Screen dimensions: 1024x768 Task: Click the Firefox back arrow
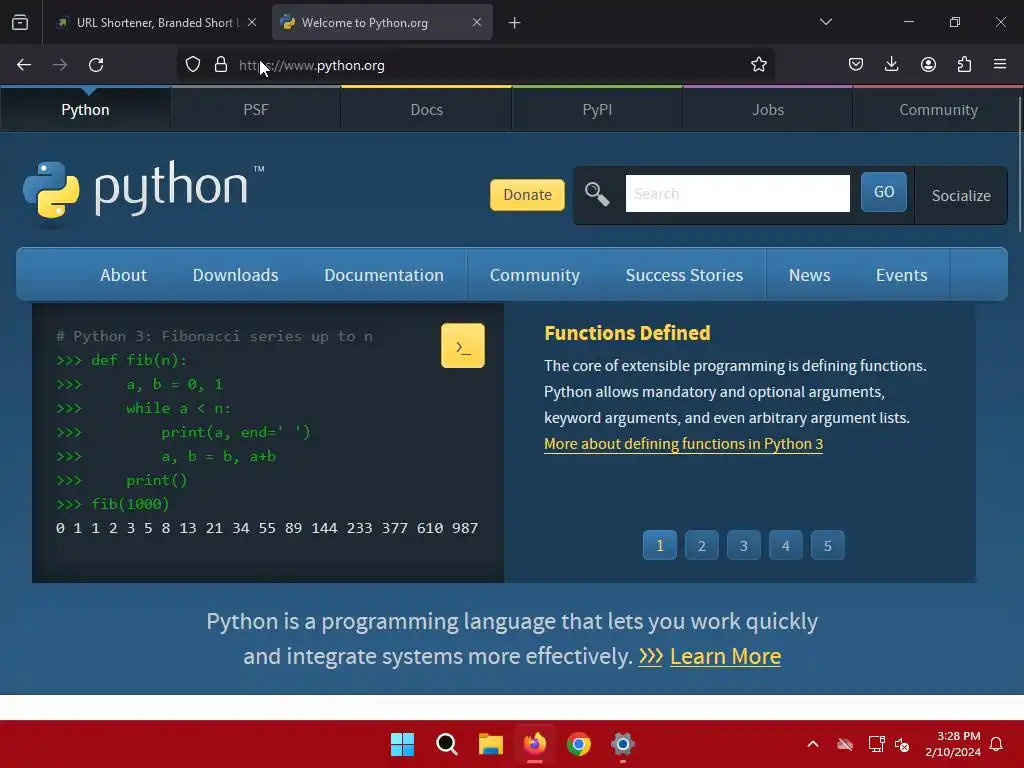(24, 65)
